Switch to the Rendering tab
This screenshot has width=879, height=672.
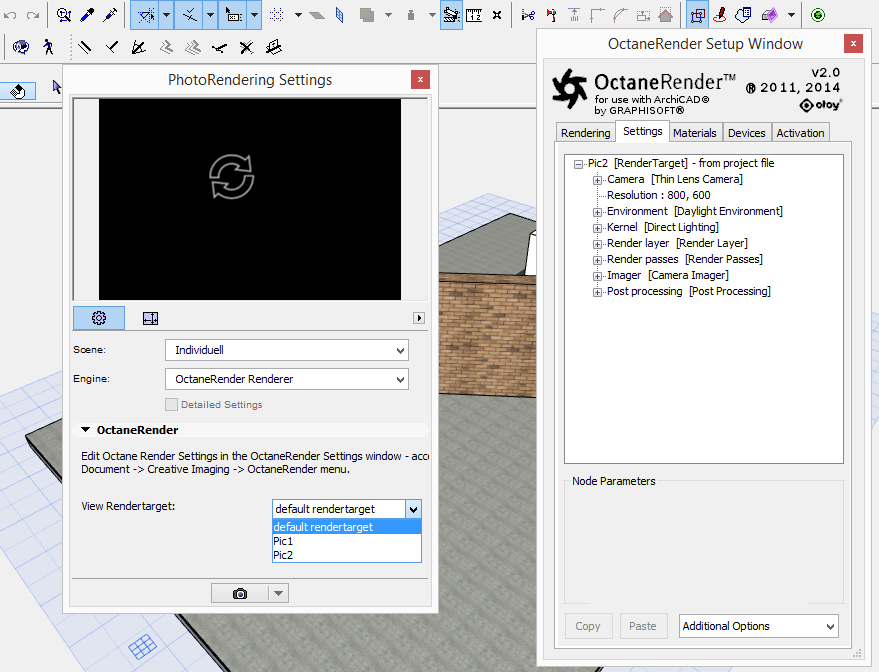coord(585,133)
